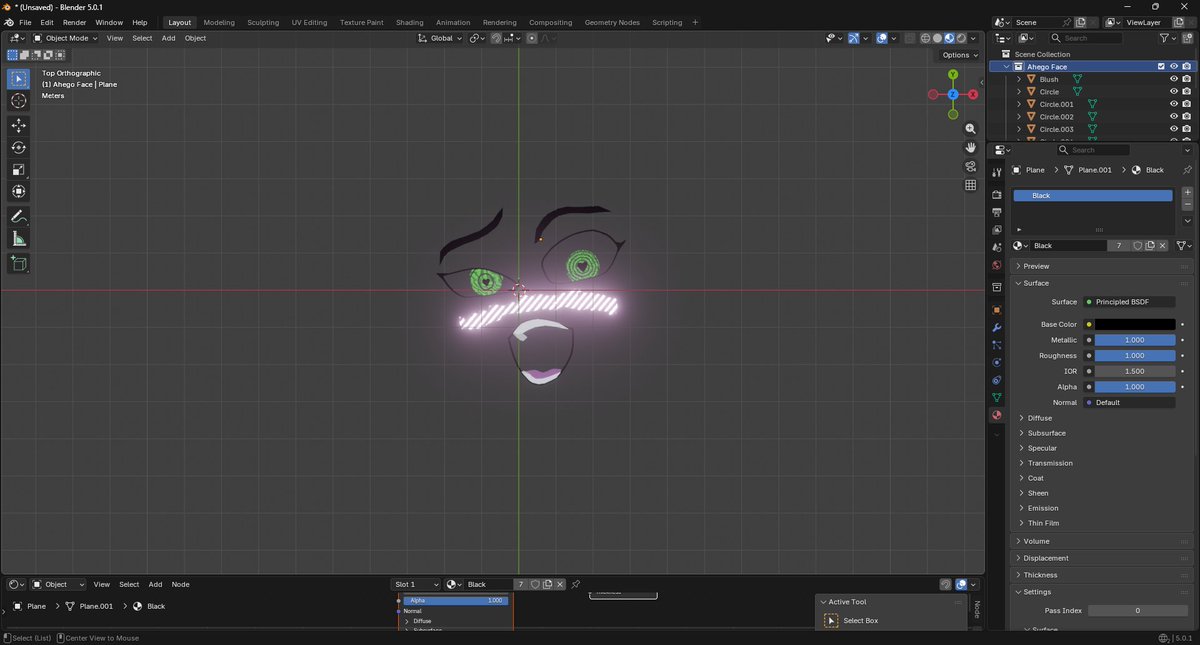Switch to the Geometry Nodes workspace tab
This screenshot has height=645, width=1200.
612,22
